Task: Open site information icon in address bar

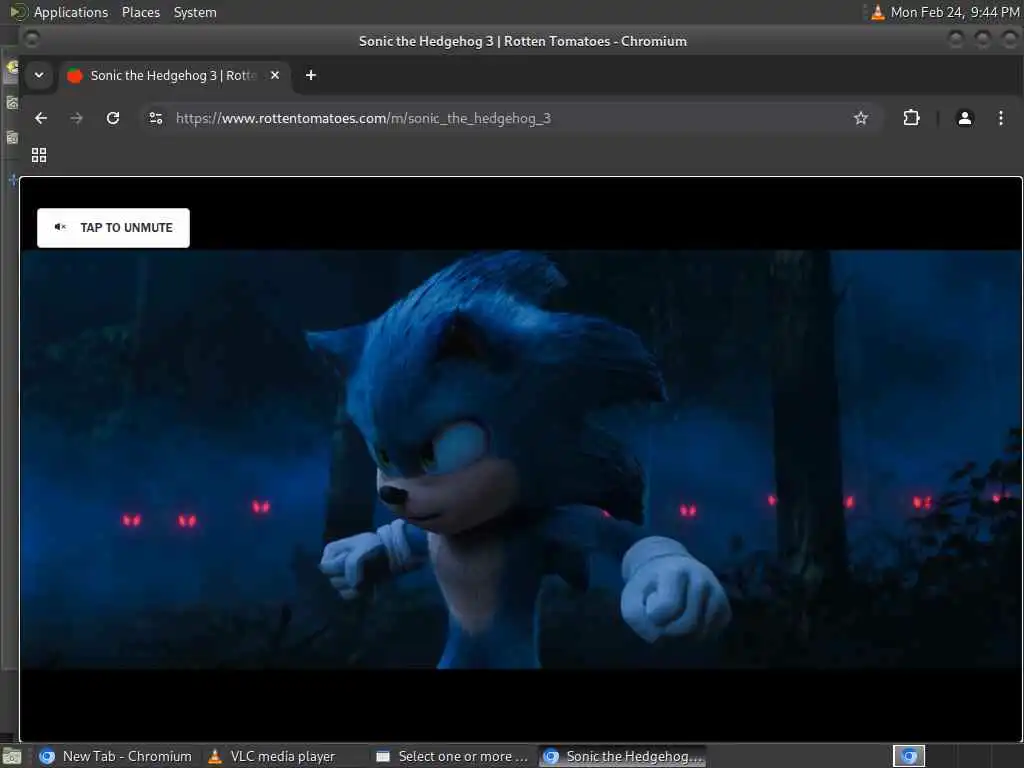Action: 155,118
